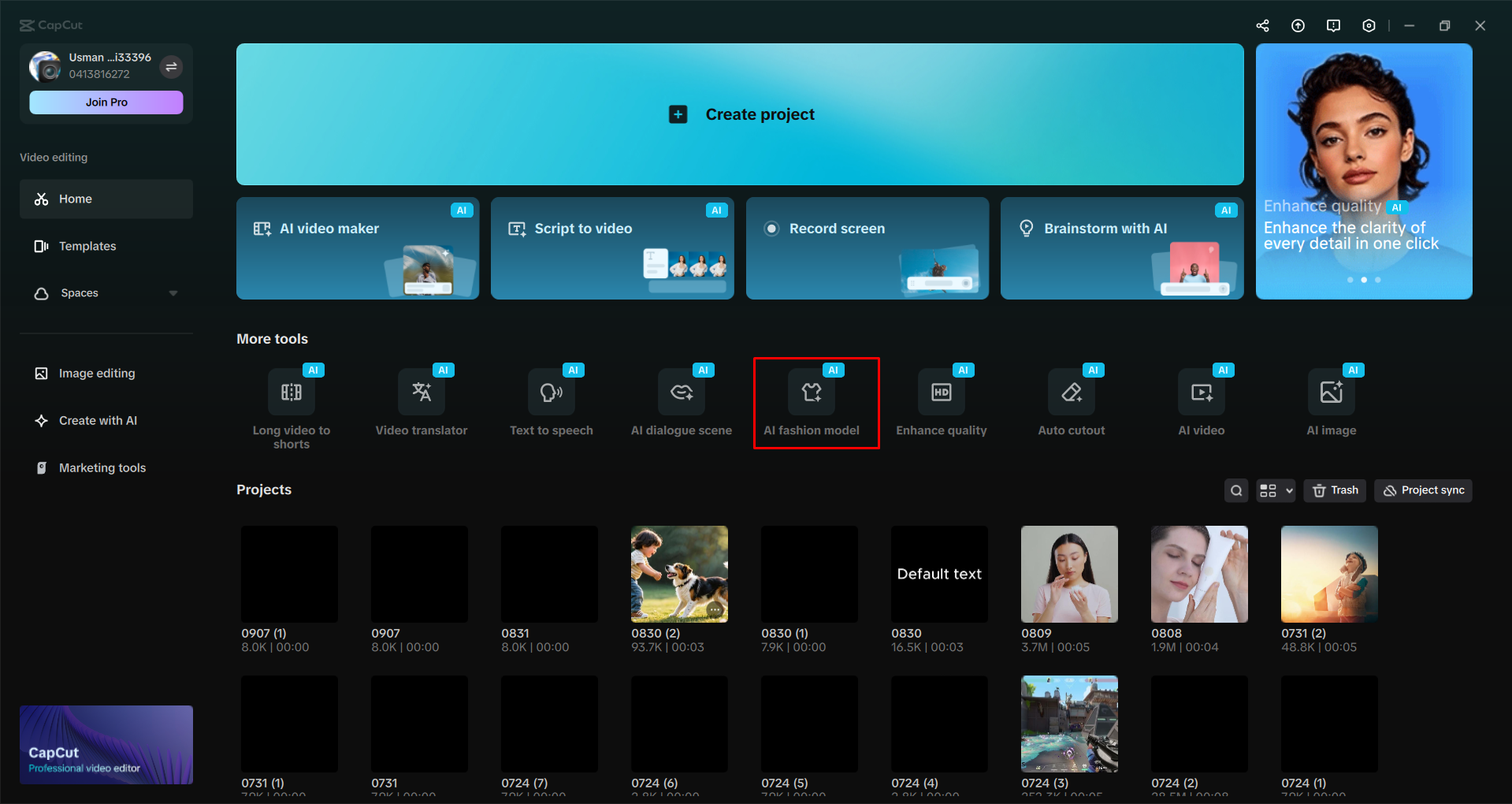Go to the Home section

(x=106, y=199)
